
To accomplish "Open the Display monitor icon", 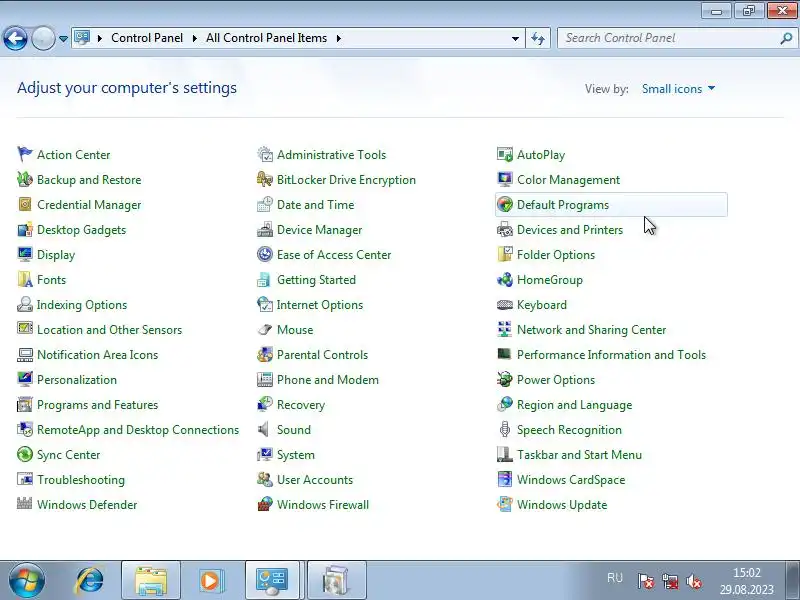I will point(24,255).
